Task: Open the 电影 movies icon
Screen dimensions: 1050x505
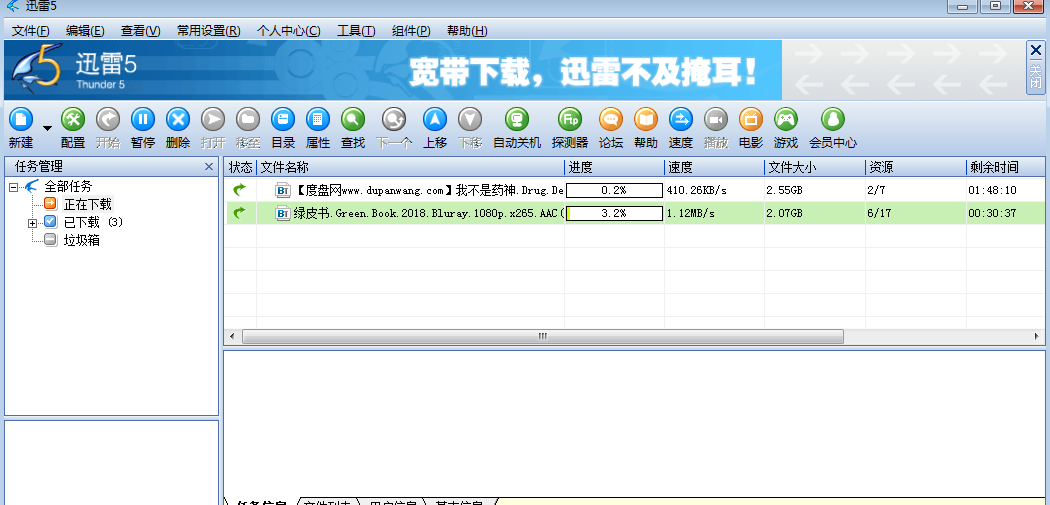Action: (751, 121)
